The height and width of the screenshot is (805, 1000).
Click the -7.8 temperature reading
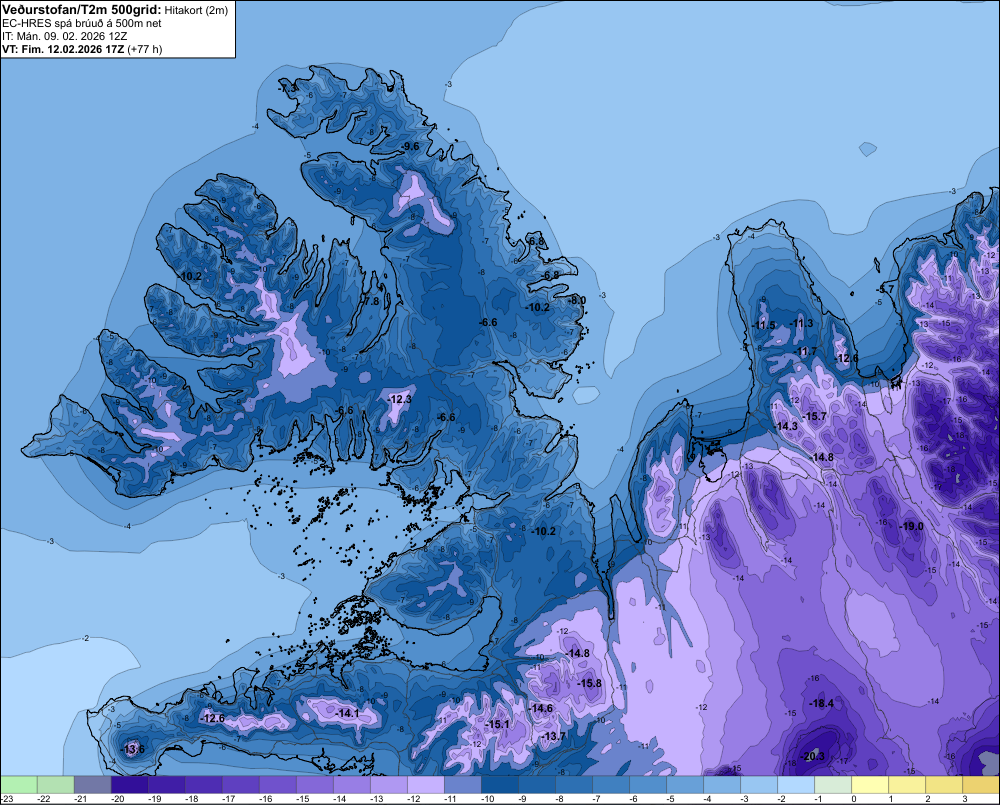(370, 301)
